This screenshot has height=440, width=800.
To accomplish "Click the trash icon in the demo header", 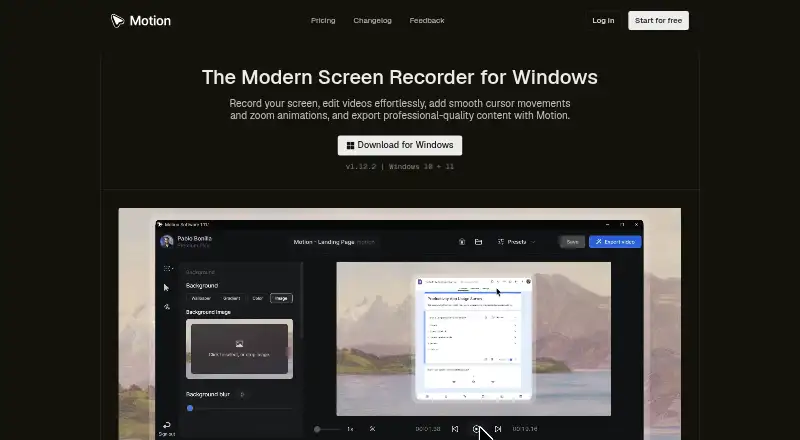I will (x=462, y=242).
